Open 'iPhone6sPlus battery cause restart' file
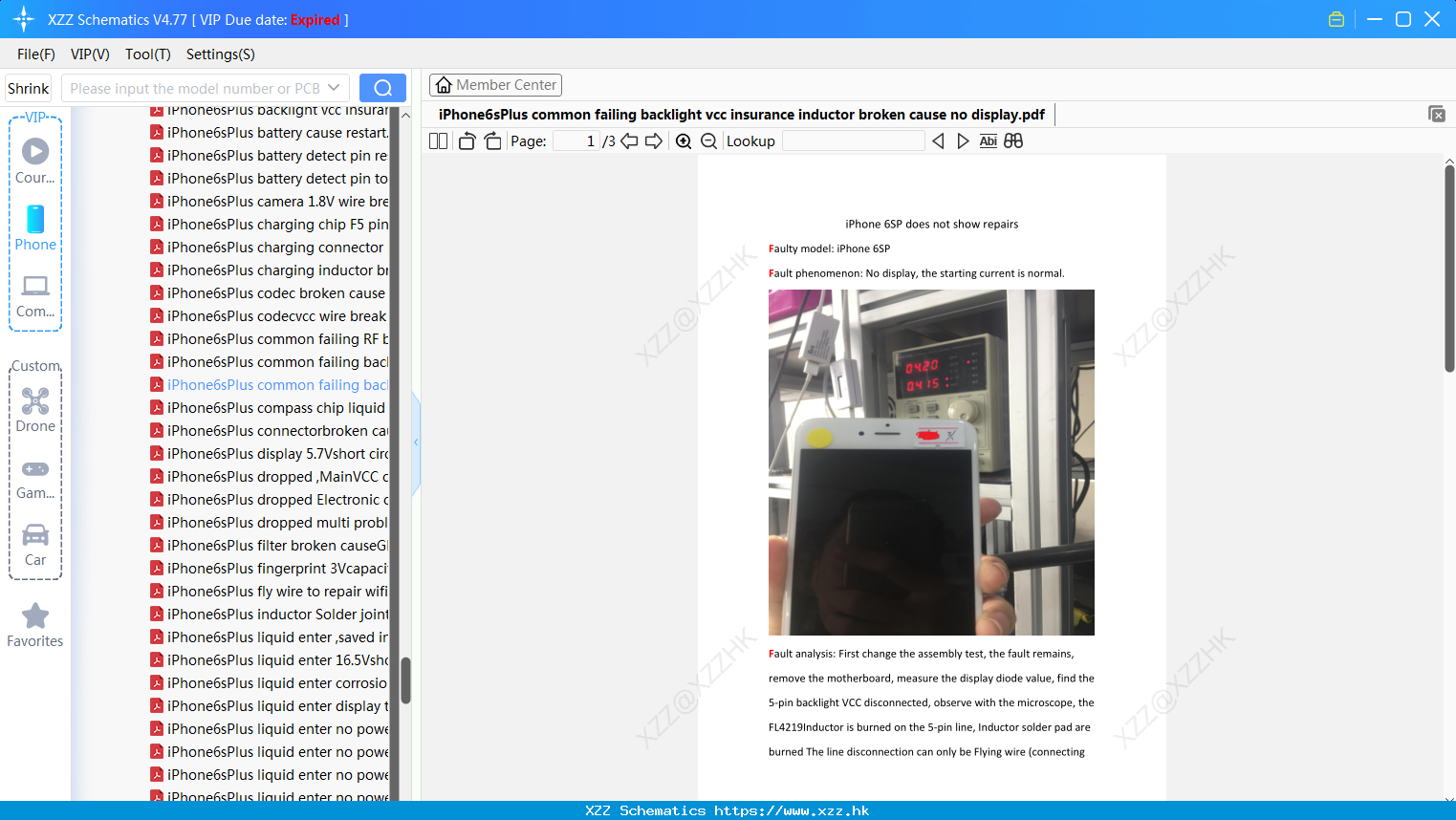This screenshot has width=1456, height=820. pos(269,133)
